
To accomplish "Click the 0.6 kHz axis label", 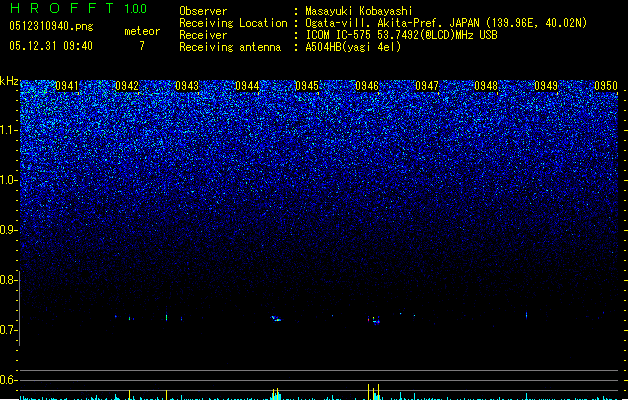I will [9, 380].
